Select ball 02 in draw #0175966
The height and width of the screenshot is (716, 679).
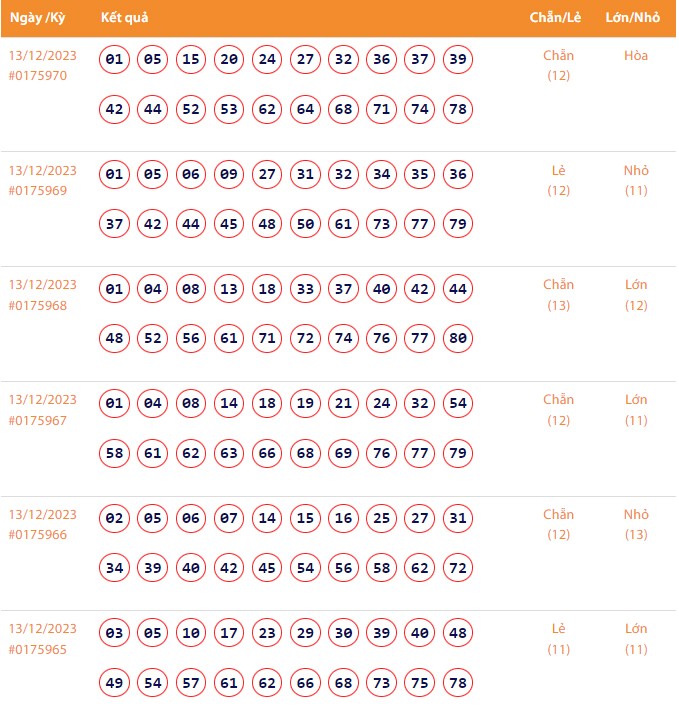pyautogui.click(x=115, y=519)
